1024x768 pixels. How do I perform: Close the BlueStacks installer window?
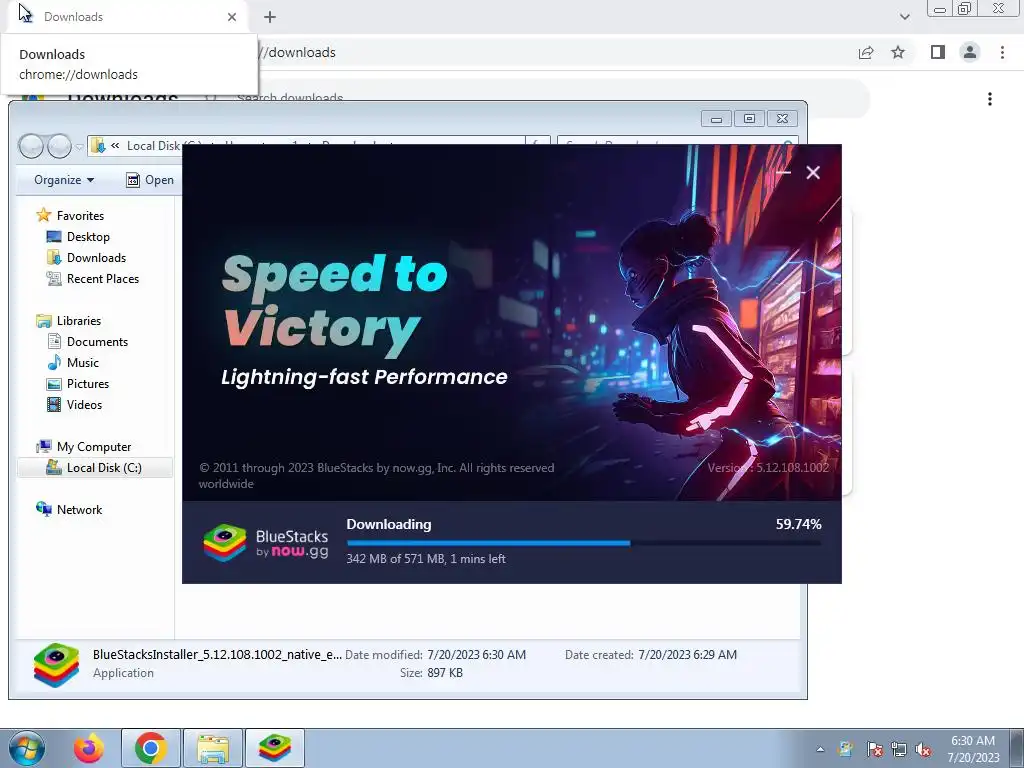tap(812, 172)
